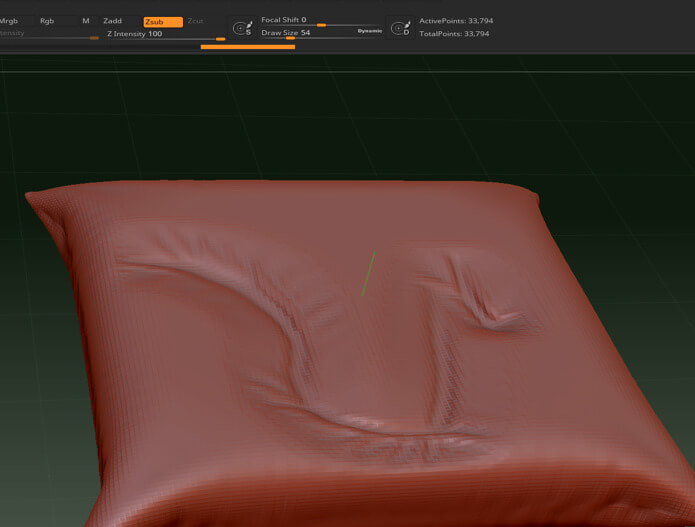Toggle the M material mode button
Viewport: 695px width, 527px height.
point(86,21)
